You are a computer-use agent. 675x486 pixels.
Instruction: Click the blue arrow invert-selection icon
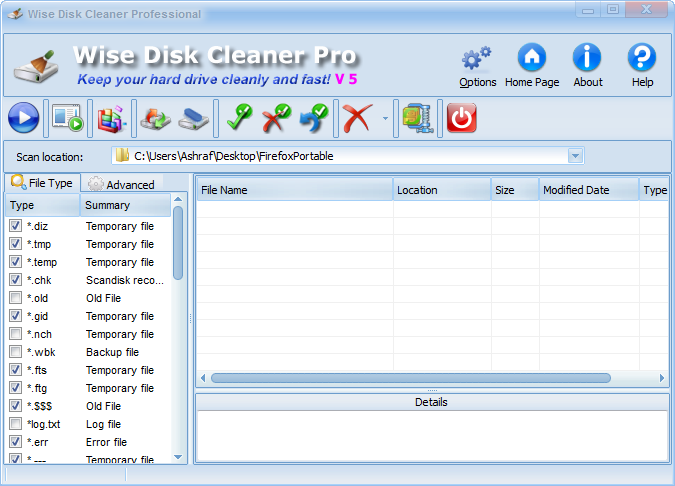point(314,118)
